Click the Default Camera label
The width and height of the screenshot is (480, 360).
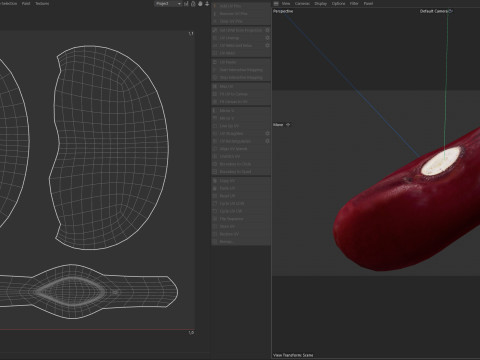(x=433, y=11)
